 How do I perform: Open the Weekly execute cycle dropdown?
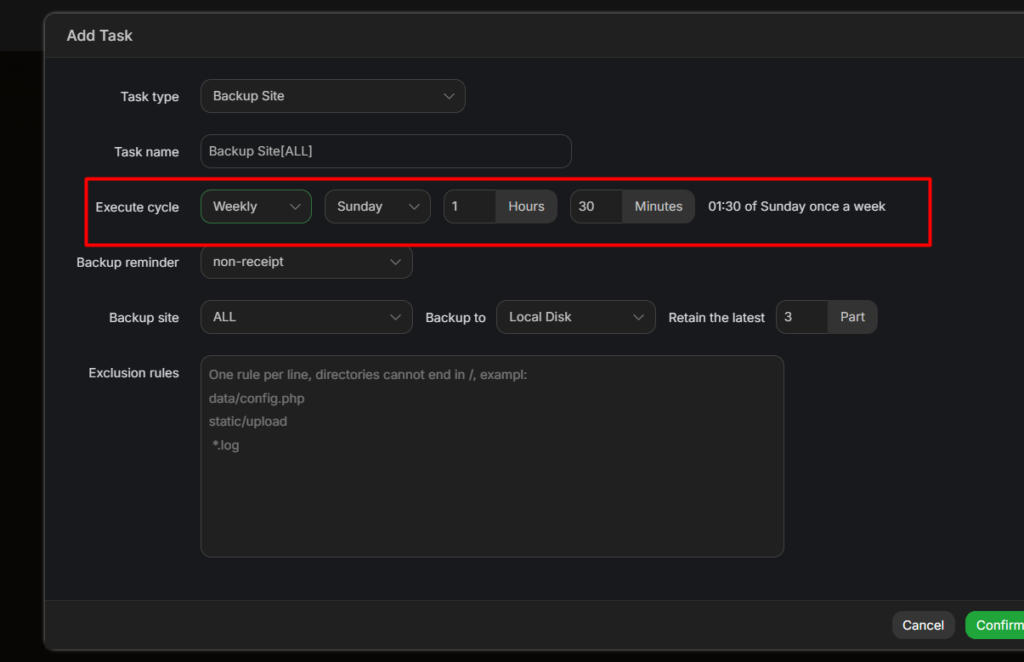(256, 206)
